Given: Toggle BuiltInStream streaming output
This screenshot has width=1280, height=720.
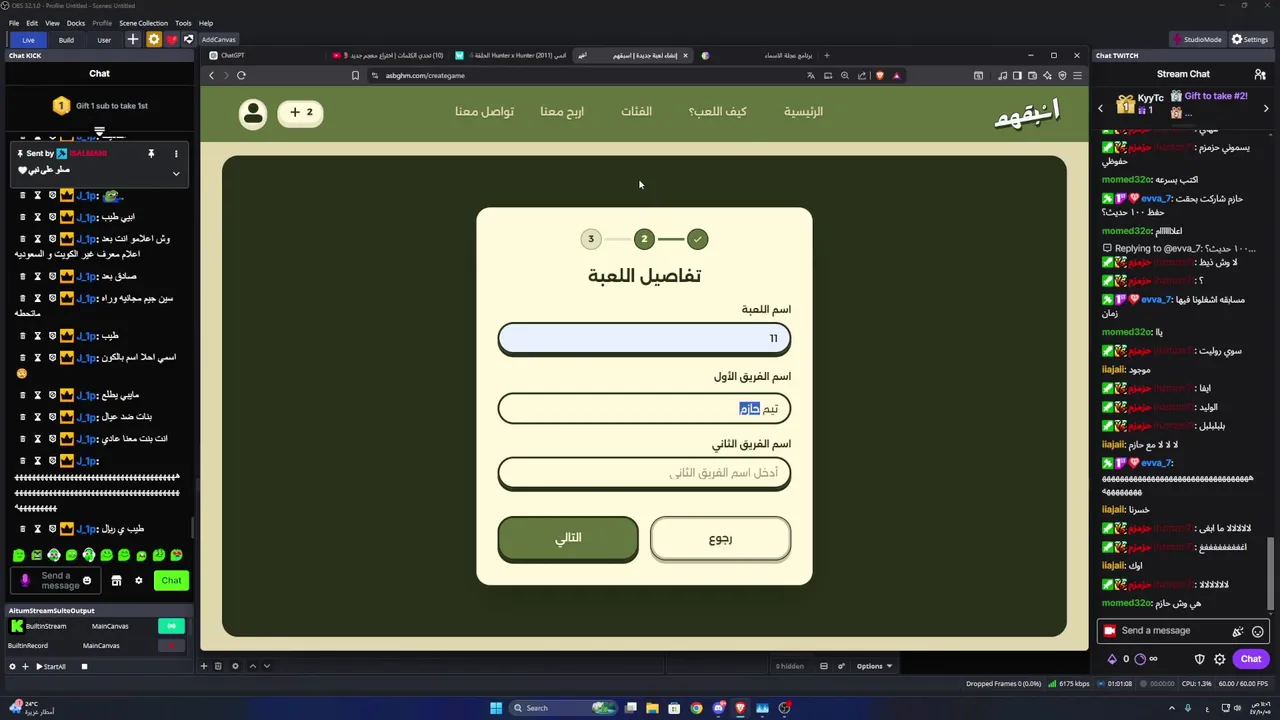Looking at the screenshot, I should [171, 626].
